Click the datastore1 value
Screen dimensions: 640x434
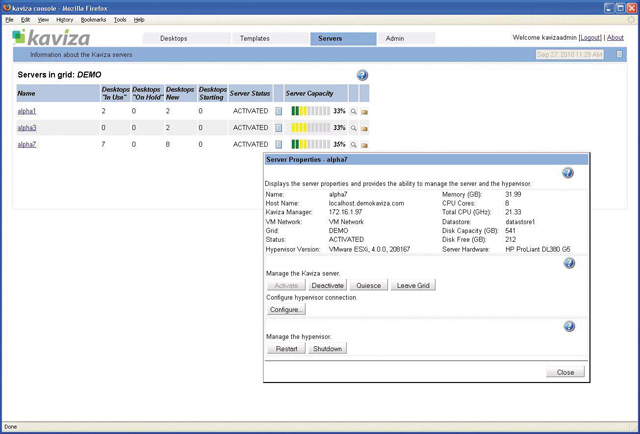coord(520,222)
